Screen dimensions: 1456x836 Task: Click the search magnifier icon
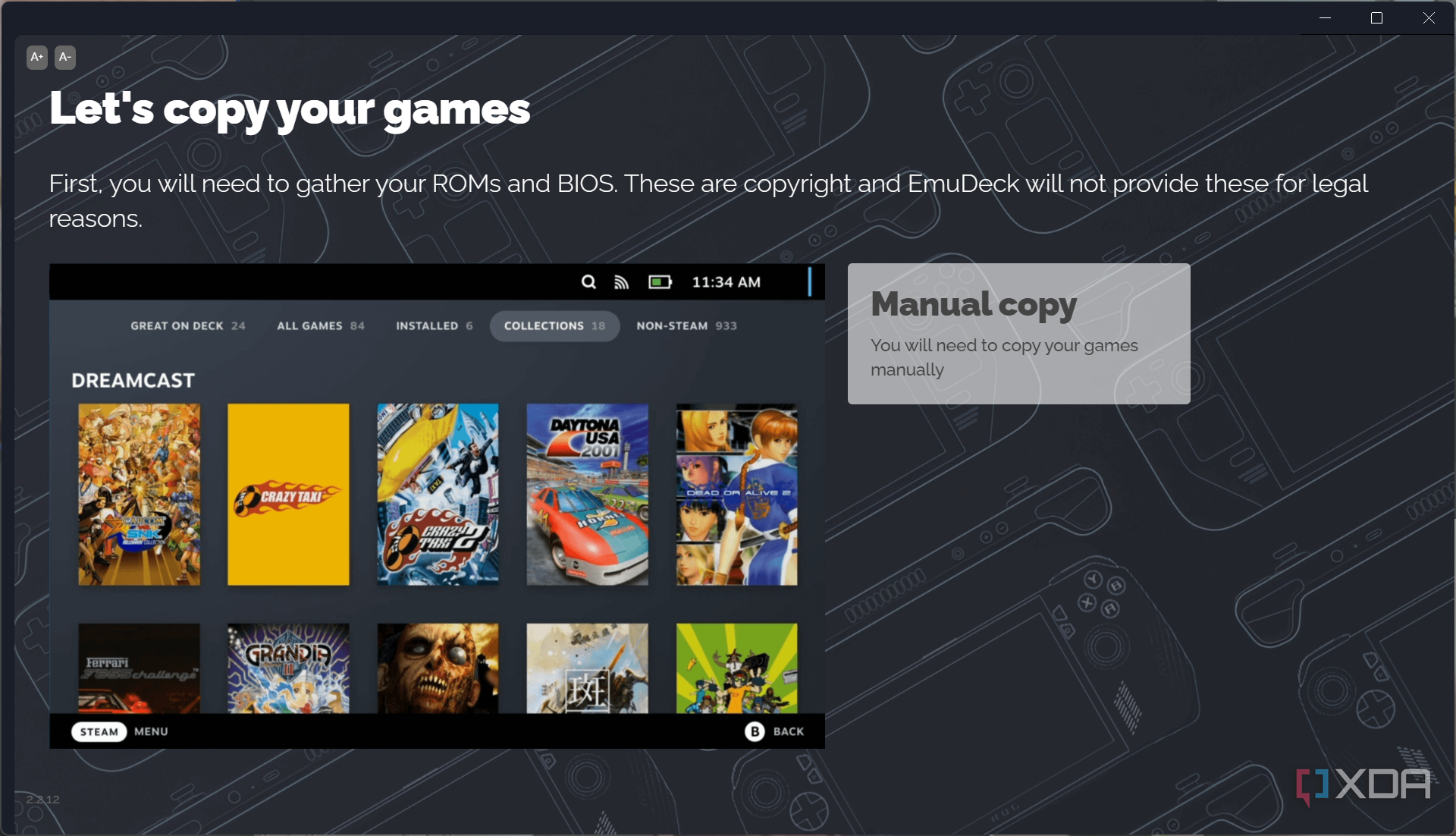coord(588,281)
